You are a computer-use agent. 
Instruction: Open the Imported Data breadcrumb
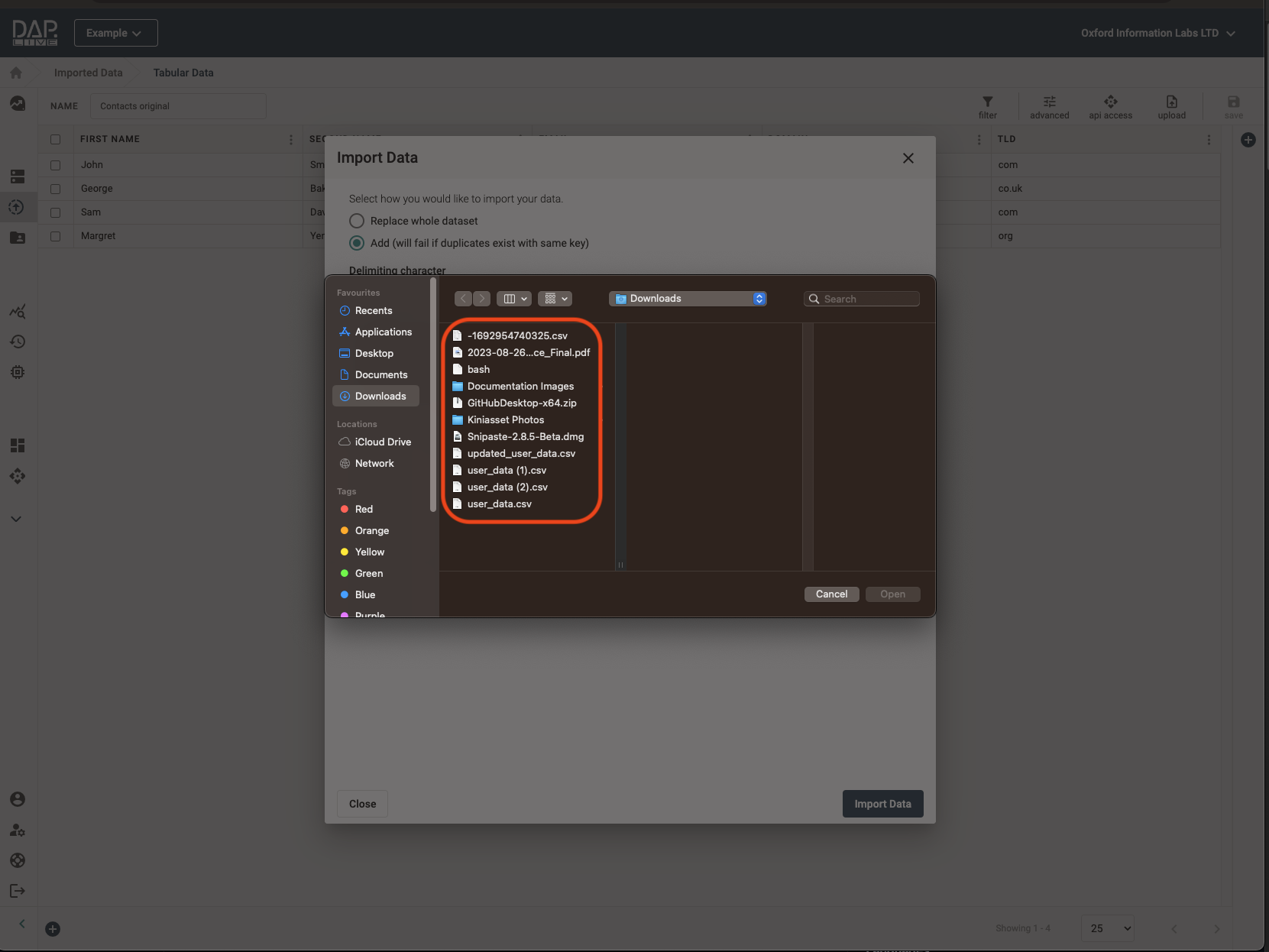[x=88, y=73]
